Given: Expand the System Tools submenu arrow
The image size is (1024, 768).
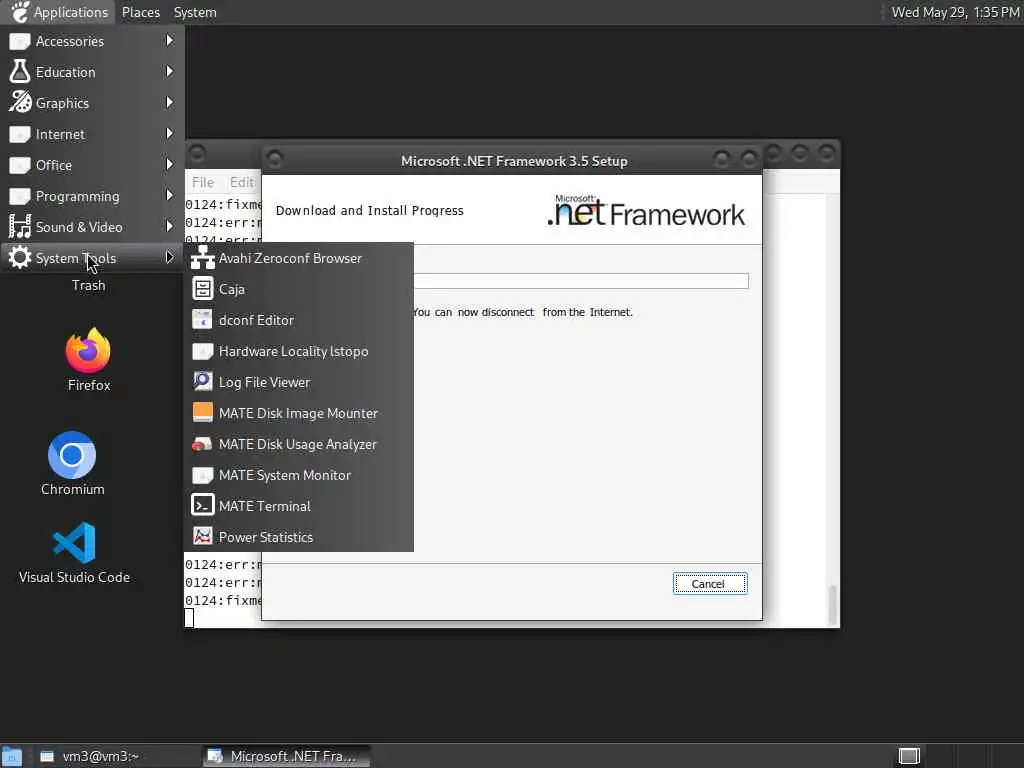Looking at the screenshot, I should pos(170,257).
